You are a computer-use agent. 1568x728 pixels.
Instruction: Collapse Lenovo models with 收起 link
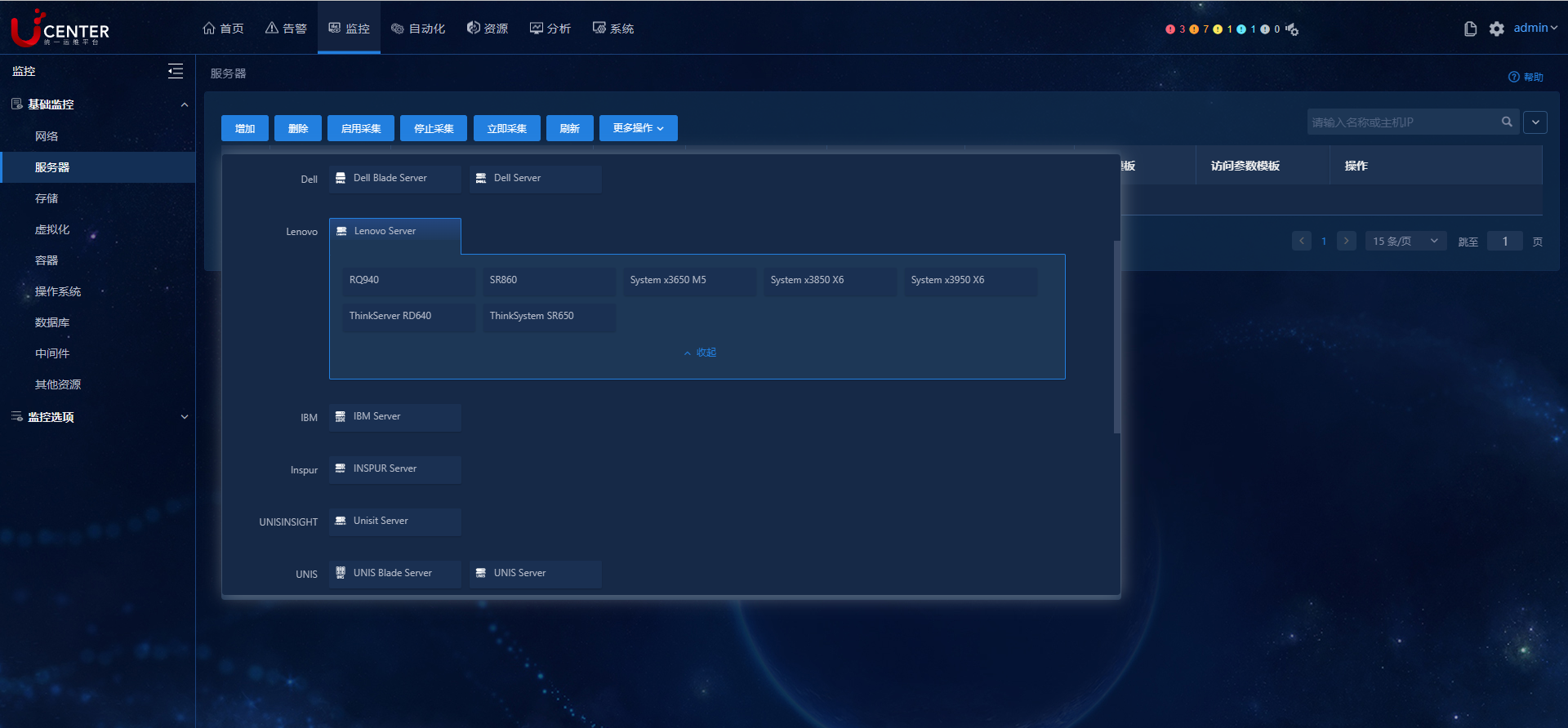700,353
